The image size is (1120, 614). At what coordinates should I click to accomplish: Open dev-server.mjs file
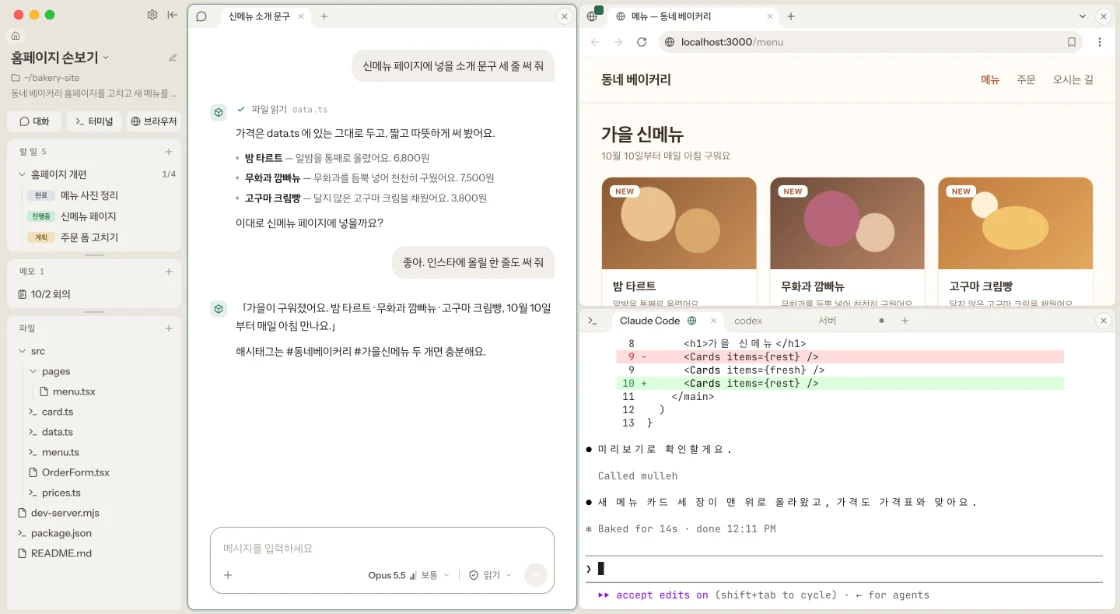pyautogui.click(x=65, y=513)
